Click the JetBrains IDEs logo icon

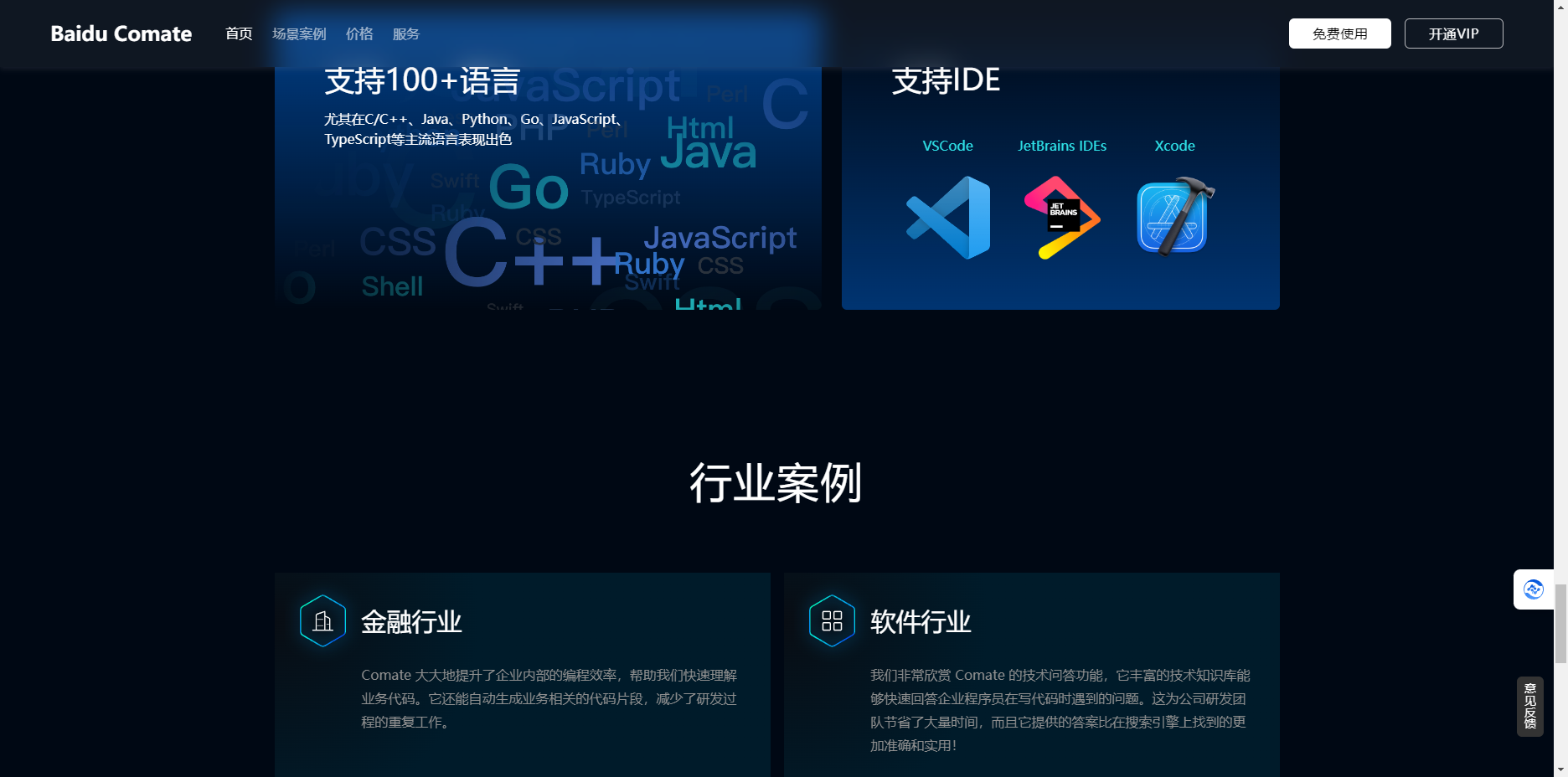[x=1061, y=218]
